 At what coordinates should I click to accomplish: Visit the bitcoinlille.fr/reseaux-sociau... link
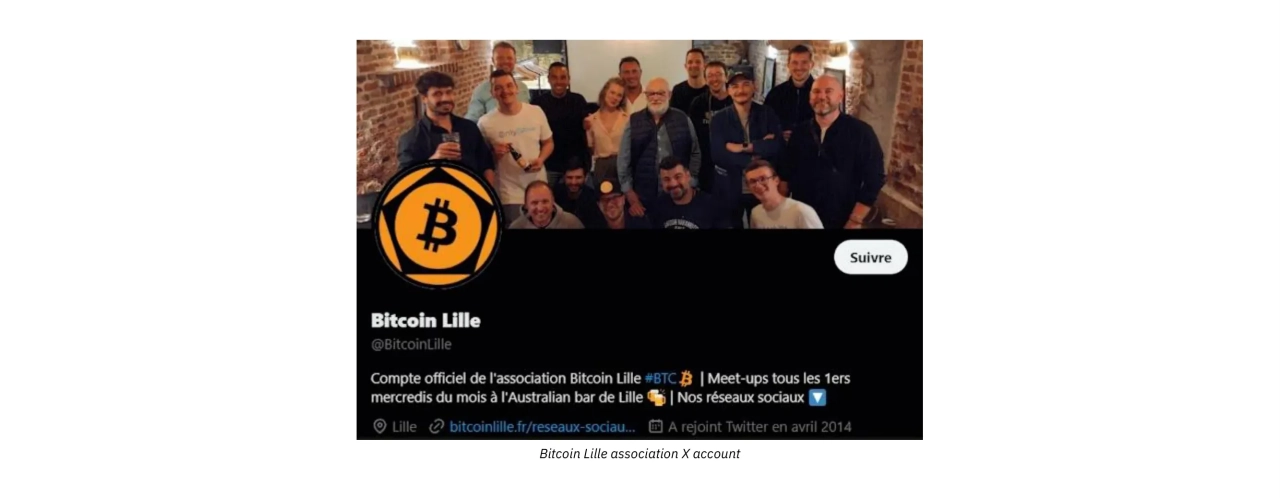pyautogui.click(x=542, y=426)
